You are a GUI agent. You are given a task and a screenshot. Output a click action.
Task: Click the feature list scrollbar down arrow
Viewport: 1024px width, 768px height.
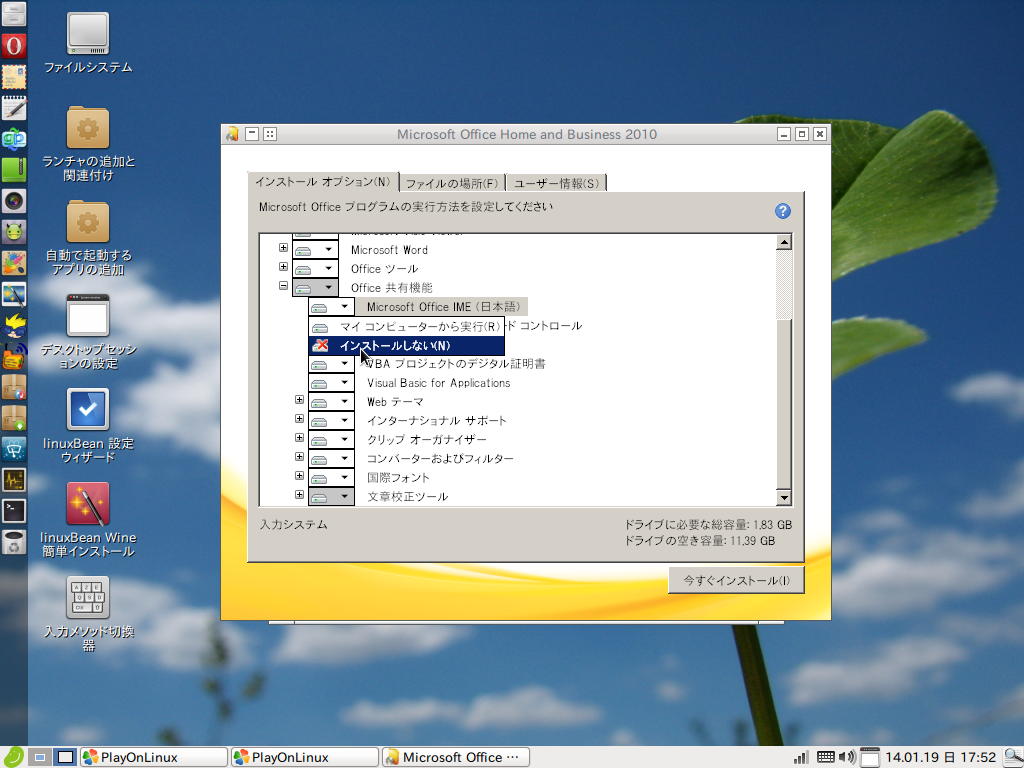784,498
